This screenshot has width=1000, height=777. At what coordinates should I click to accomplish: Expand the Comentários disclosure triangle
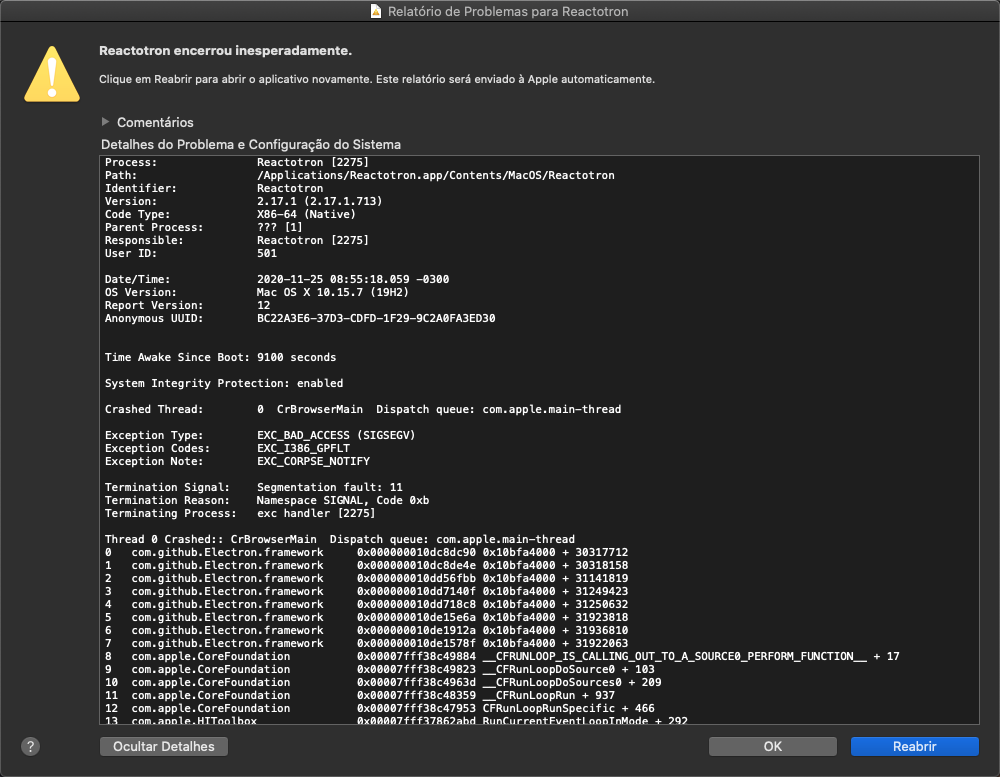(106, 122)
